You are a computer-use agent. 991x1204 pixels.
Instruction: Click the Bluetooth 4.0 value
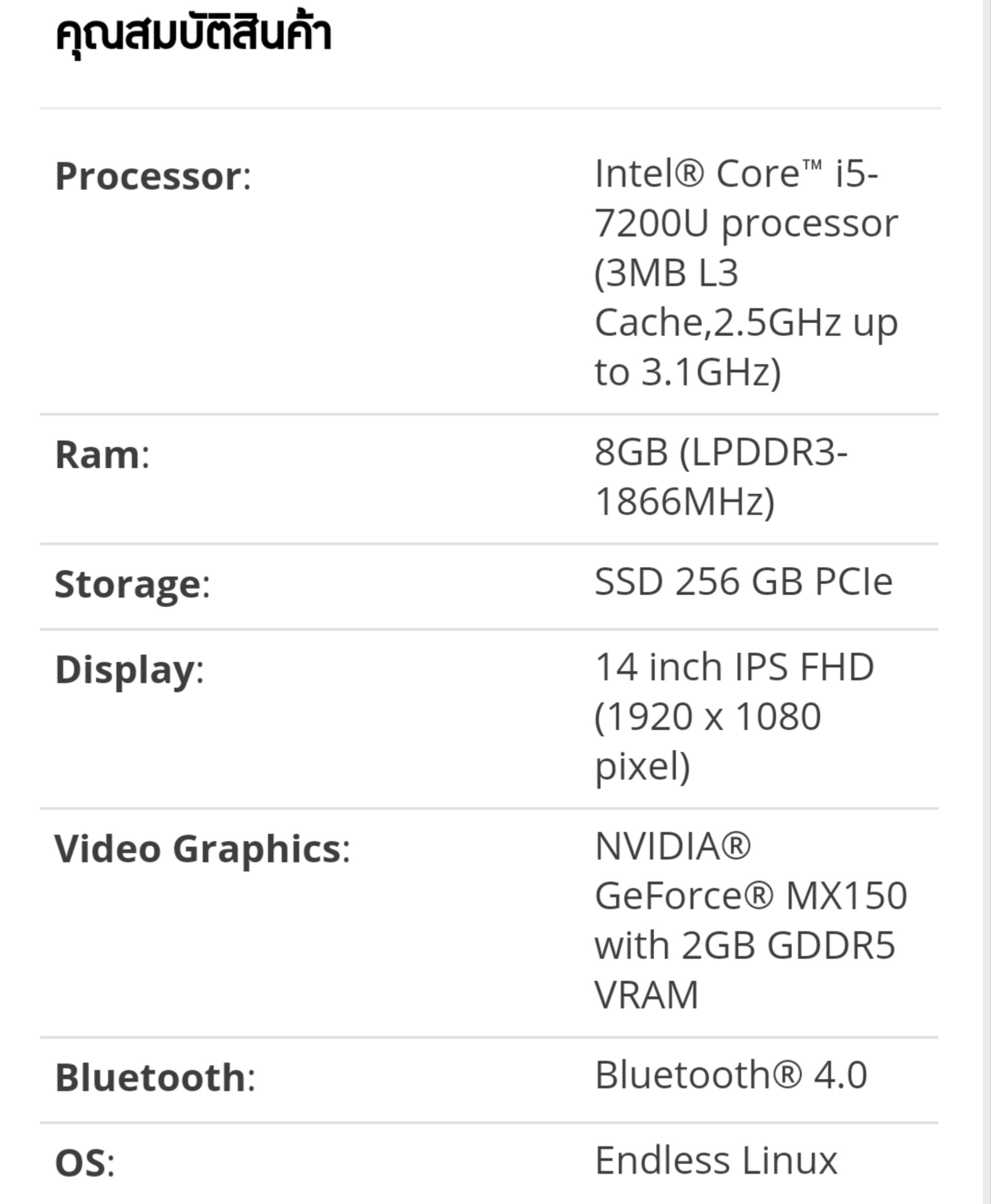pos(731,1075)
